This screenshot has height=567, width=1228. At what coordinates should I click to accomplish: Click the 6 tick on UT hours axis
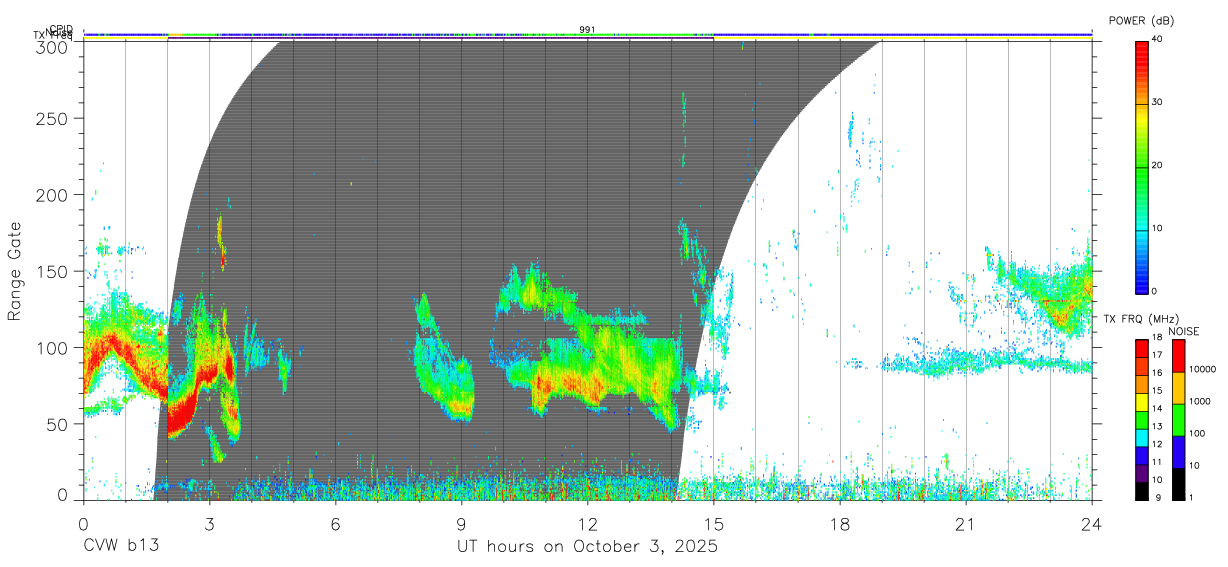335,523
